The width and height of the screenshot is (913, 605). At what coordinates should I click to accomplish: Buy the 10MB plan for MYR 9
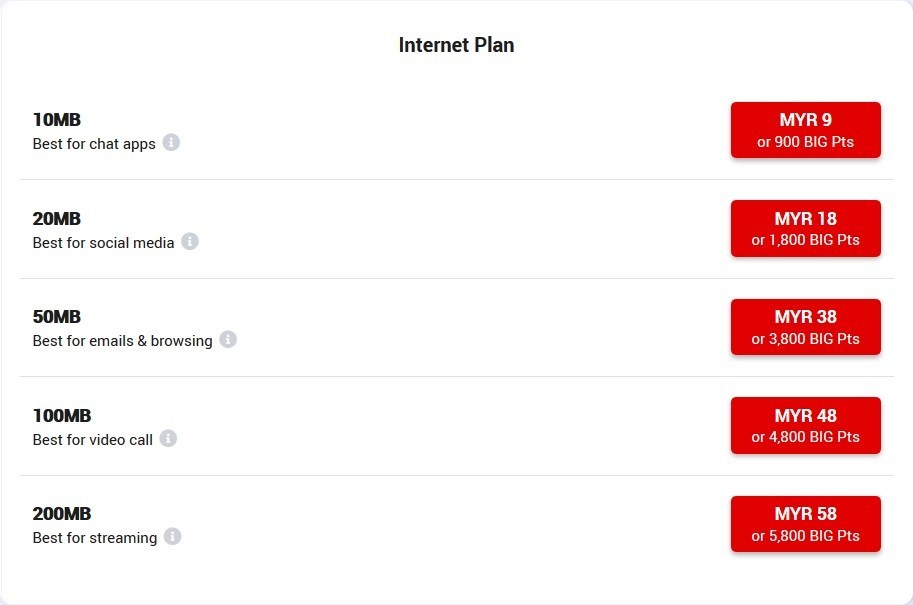tap(805, 130)
